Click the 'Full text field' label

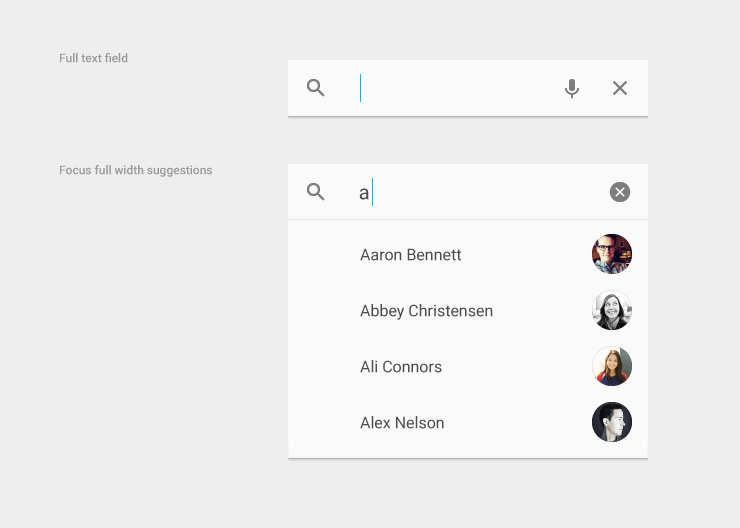click(x=93, y=58)
